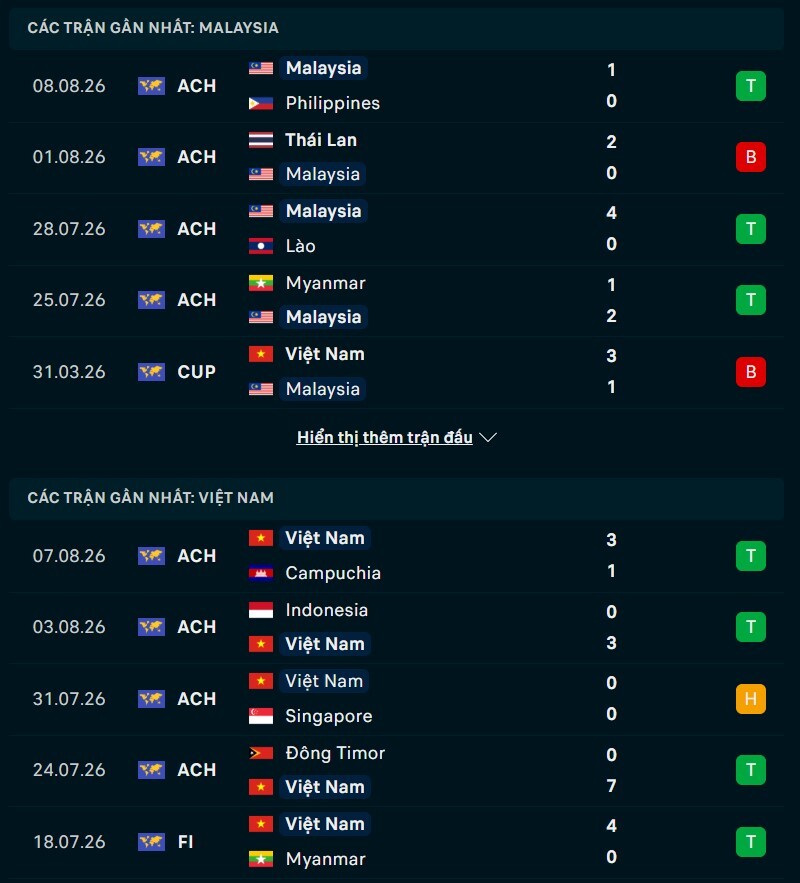800x883 pixels.
Task: Open Myanmar team in 18.07.26 FI match
Action: click(325, 859)
